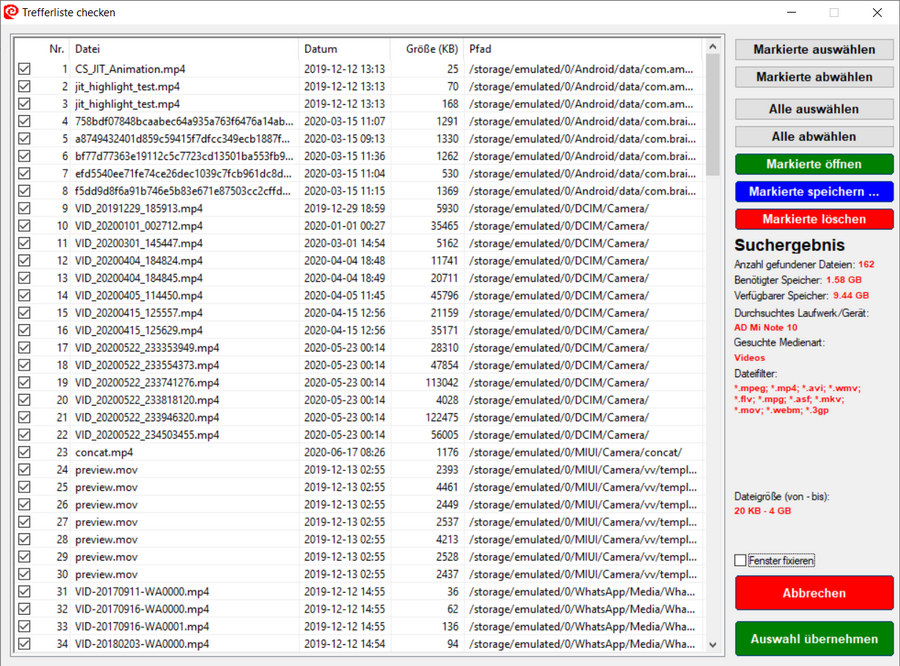The height and width of the screenshot is (666, 900).
Task: Select file VID_20200415_125629.mp4
Action: 139,330
